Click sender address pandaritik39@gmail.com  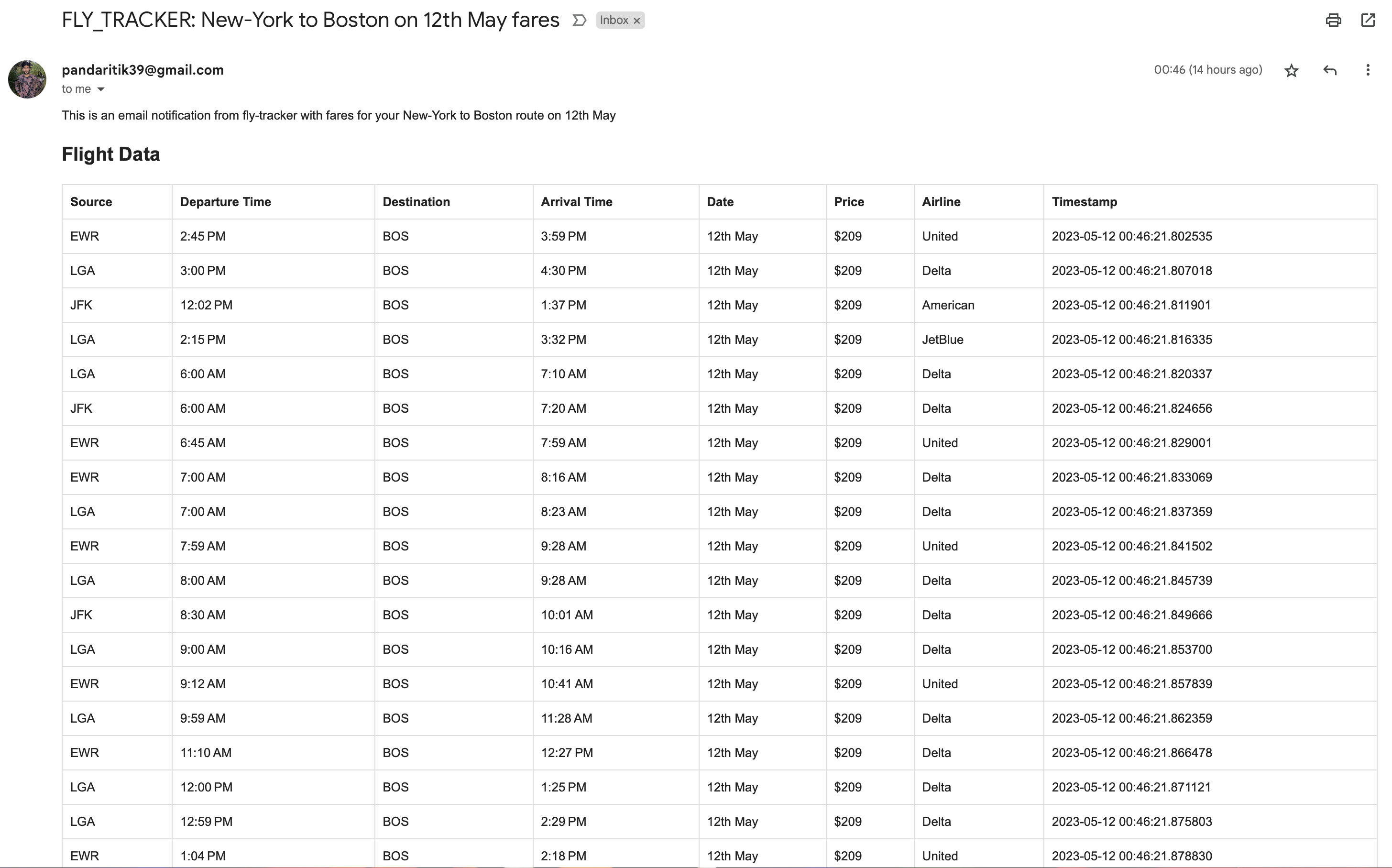point(143,70)
